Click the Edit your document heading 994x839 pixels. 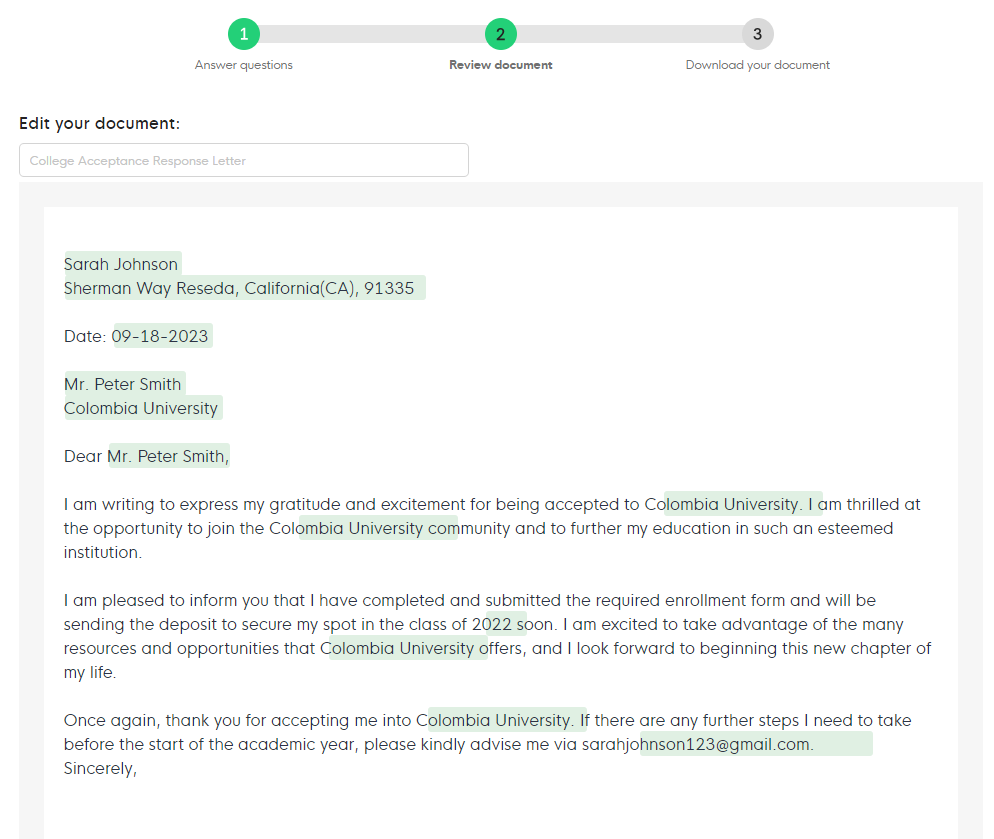pos(100,123)
